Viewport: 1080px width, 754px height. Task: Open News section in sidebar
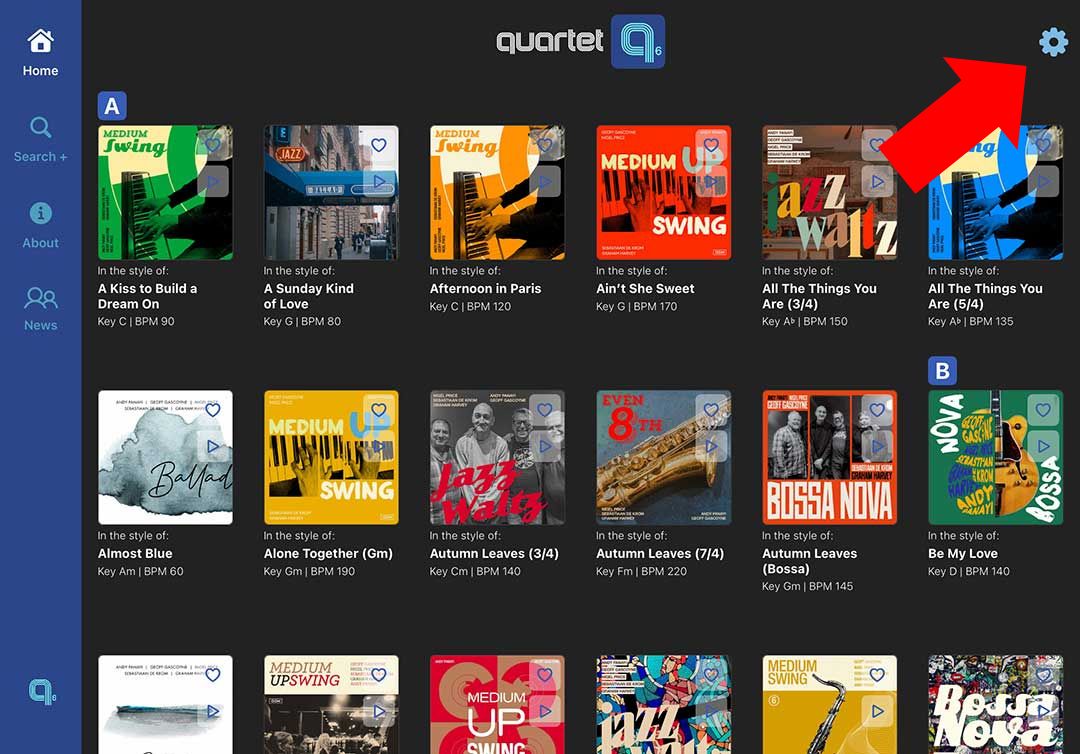[x=40, y=309]
